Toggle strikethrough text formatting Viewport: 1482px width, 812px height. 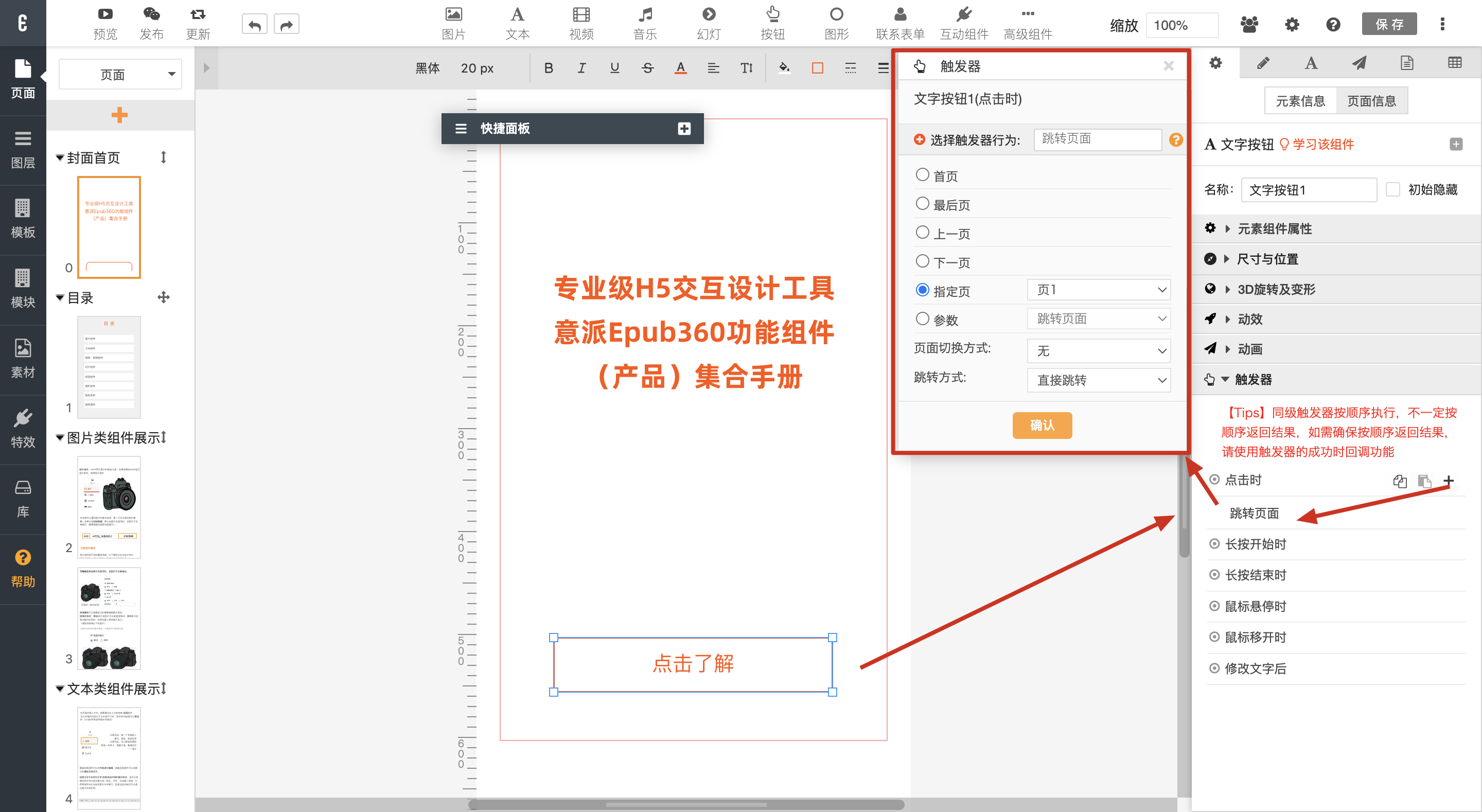(x=647, y=68)
